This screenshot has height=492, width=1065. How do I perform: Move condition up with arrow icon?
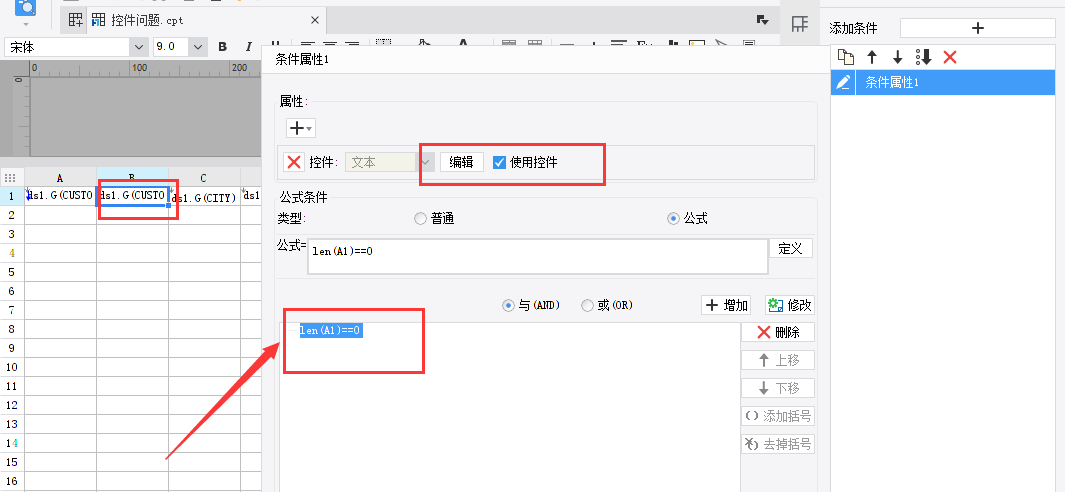point(872,57)
